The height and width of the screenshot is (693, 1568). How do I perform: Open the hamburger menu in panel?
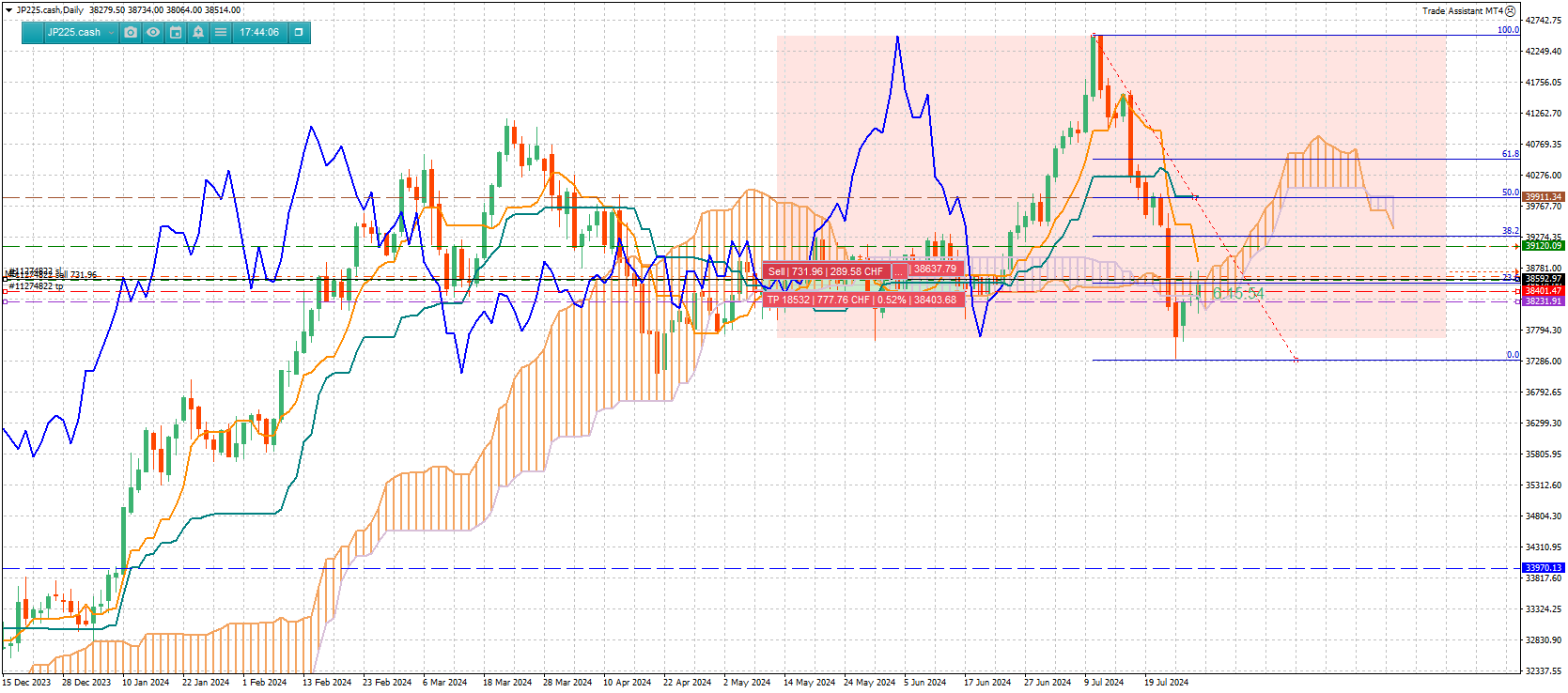[x=221, y=32]
